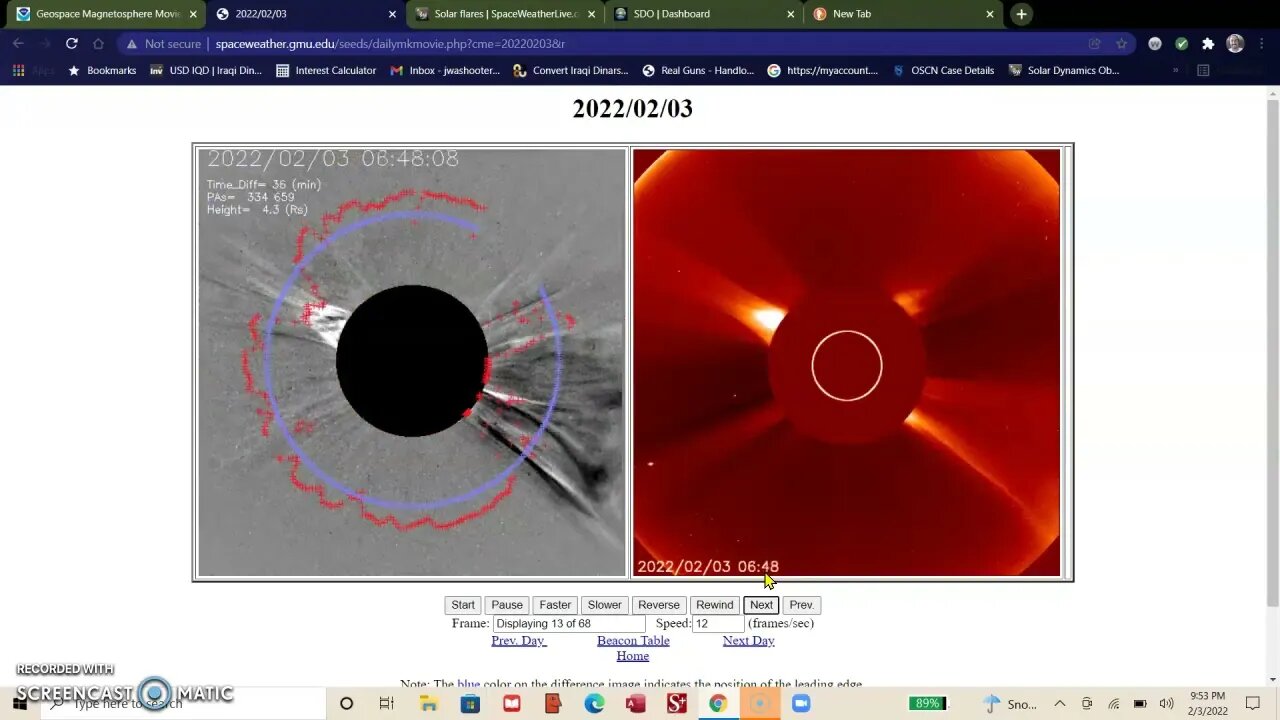
Task: Click the Slower button
Action: (604, 605)
